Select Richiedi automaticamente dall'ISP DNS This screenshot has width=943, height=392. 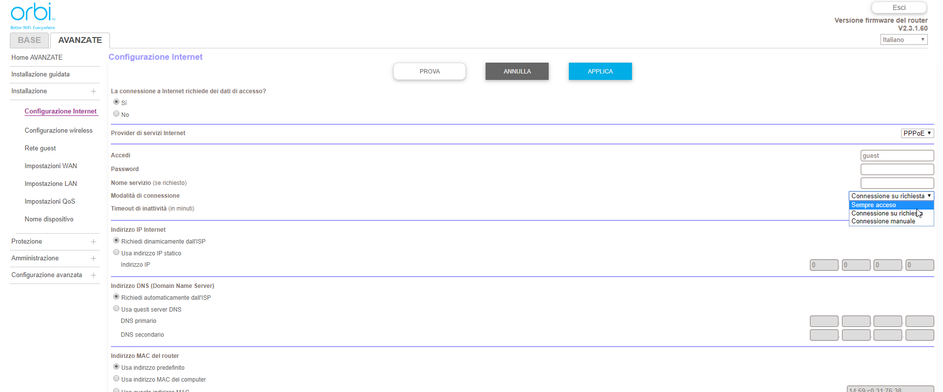coord(117,297)
